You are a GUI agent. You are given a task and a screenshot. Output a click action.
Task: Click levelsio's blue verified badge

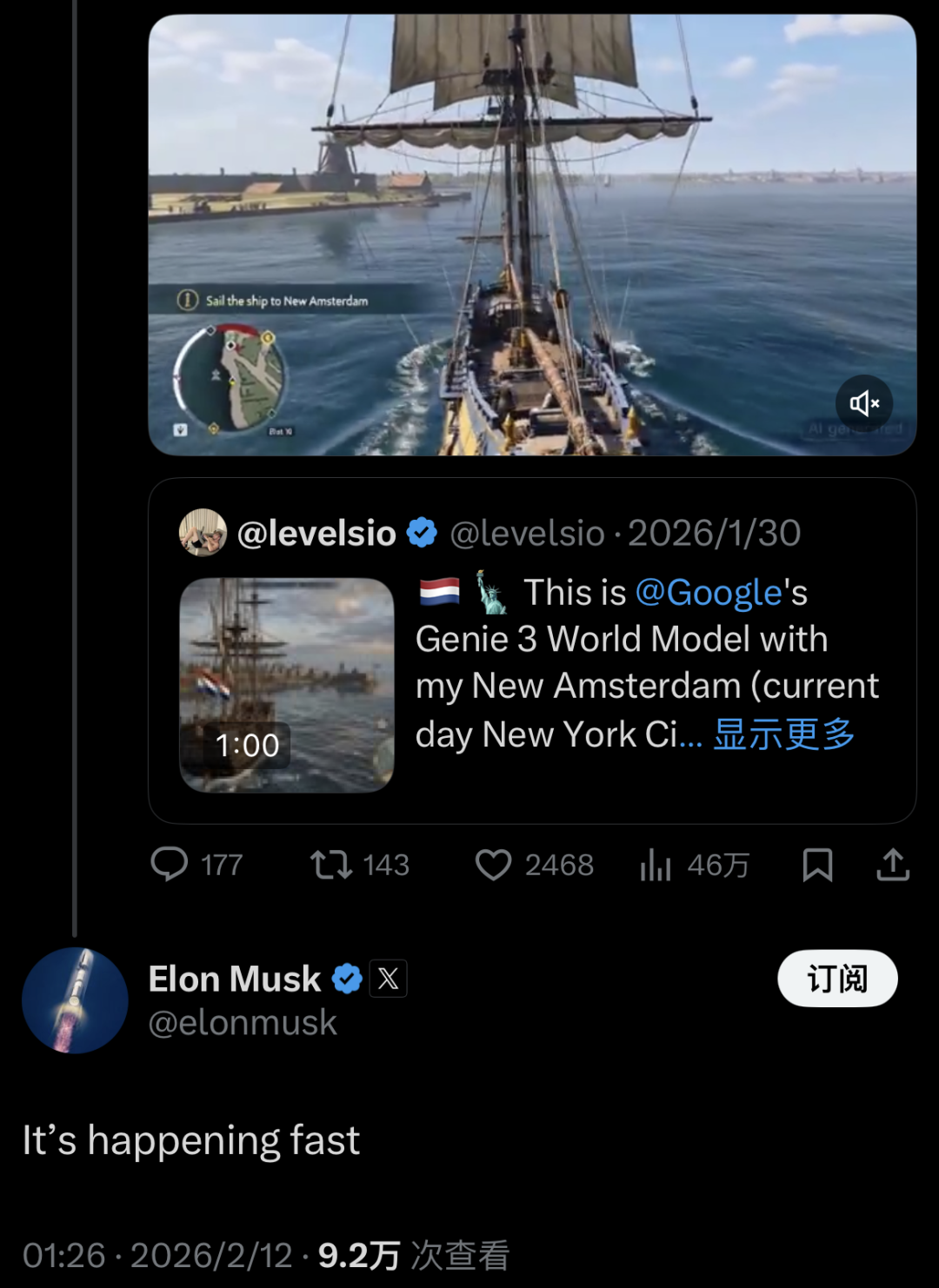[423, 533]
